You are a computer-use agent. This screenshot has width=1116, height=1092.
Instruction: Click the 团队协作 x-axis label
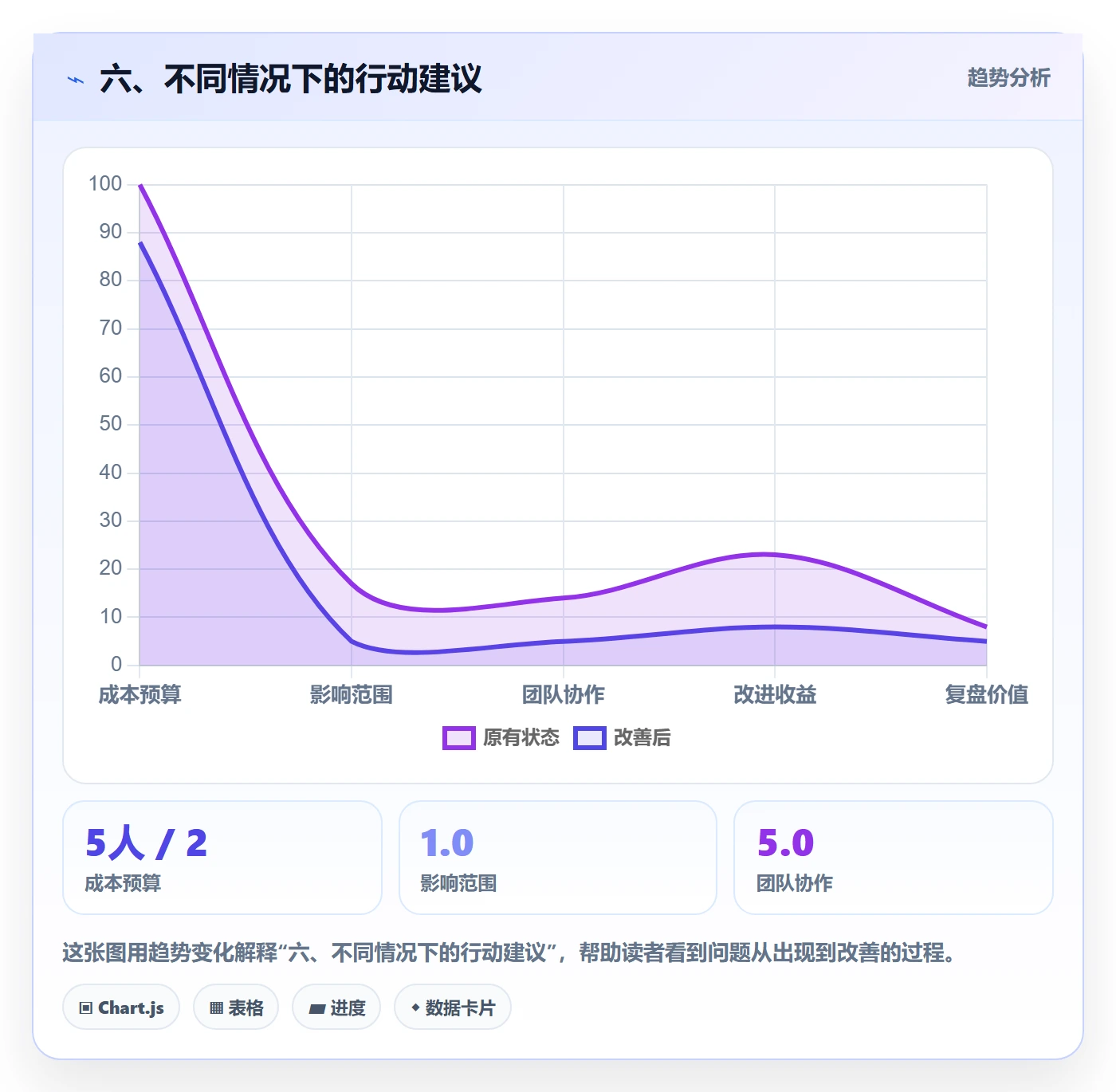pyautogui.click(x=564, y=695)
